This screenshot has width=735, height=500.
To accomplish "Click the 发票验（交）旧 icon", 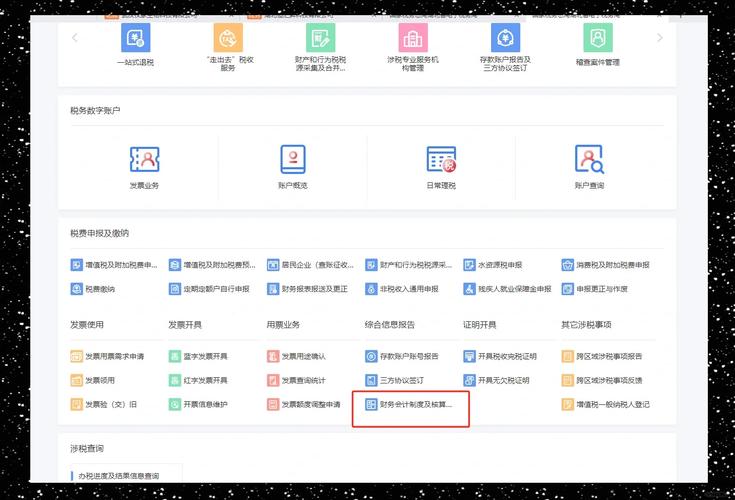I will 76,404.
